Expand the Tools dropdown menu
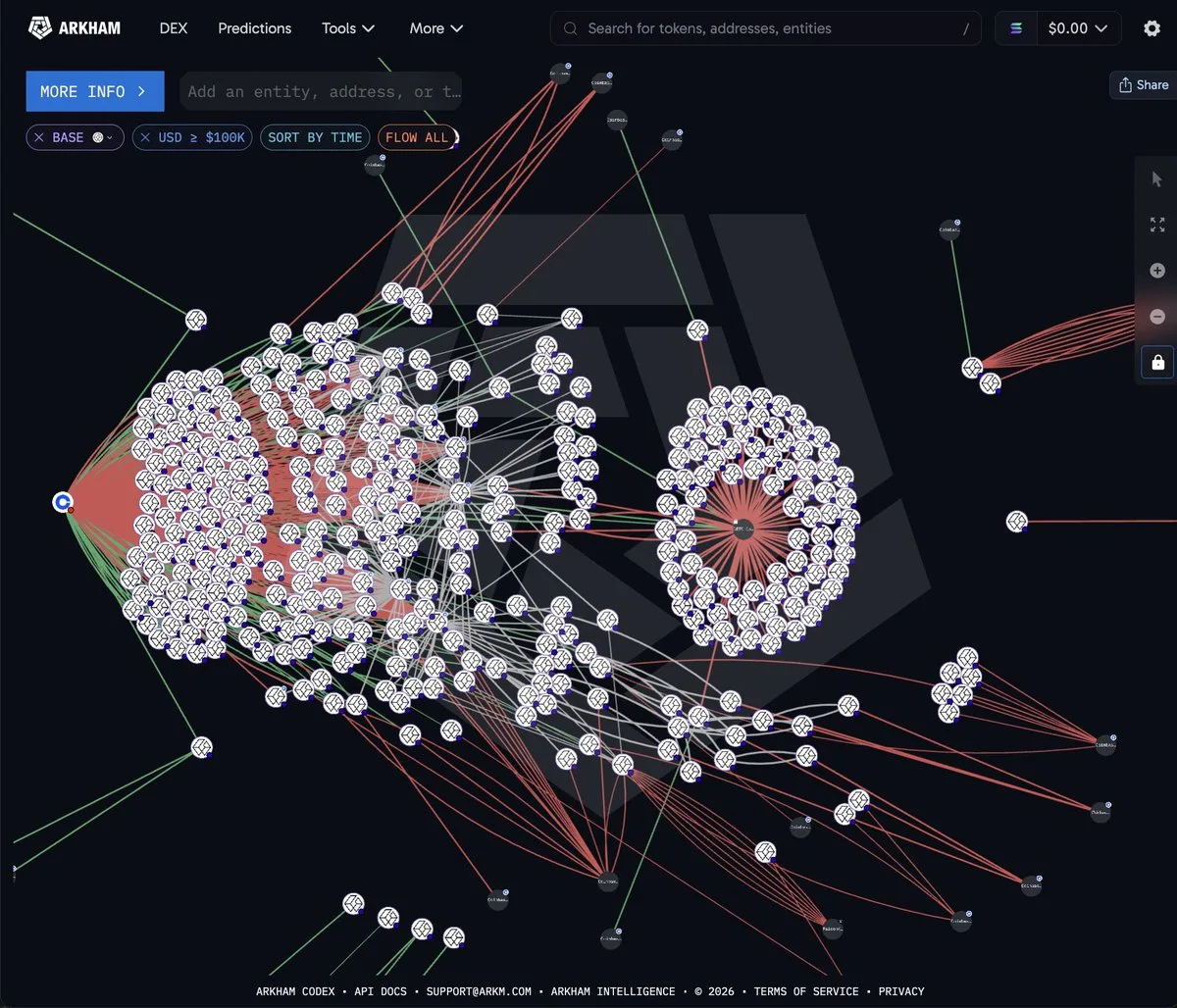 [348, 28]
